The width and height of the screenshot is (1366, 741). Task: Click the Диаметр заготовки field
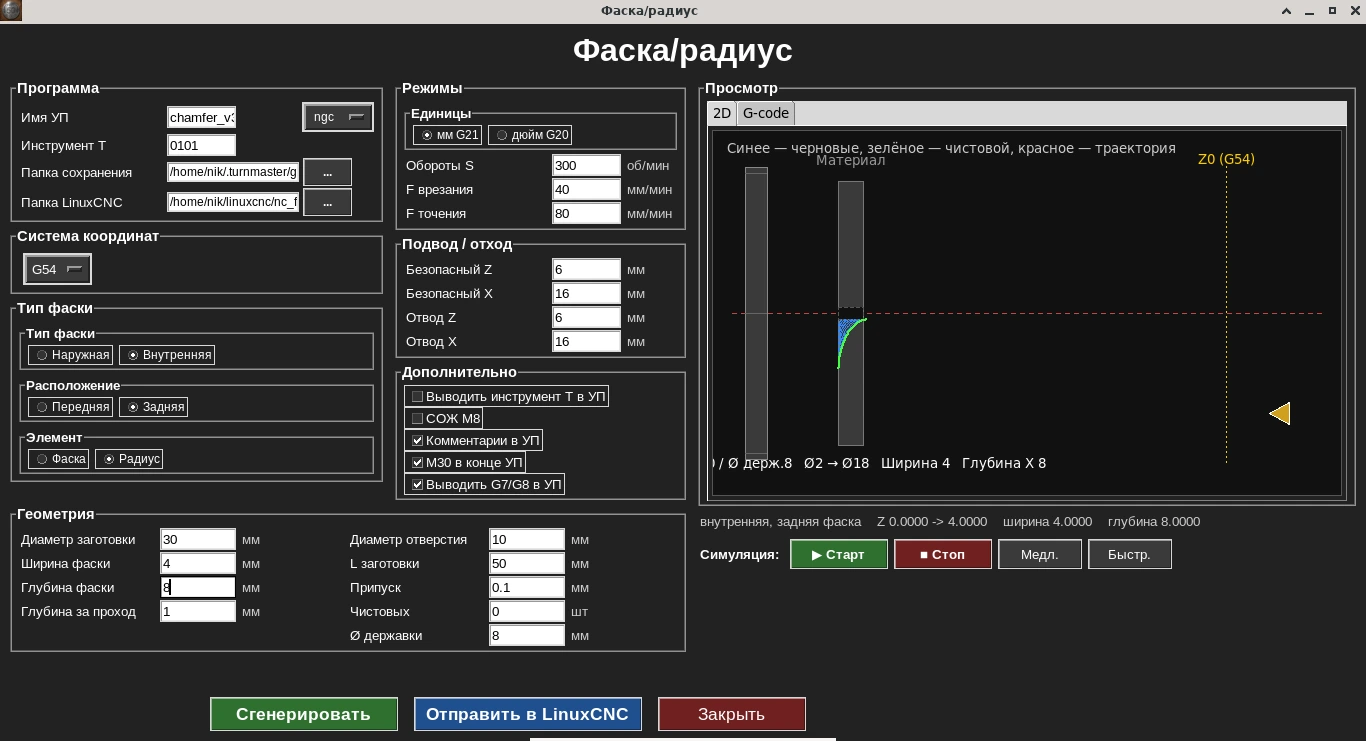(x=198, y=539)
